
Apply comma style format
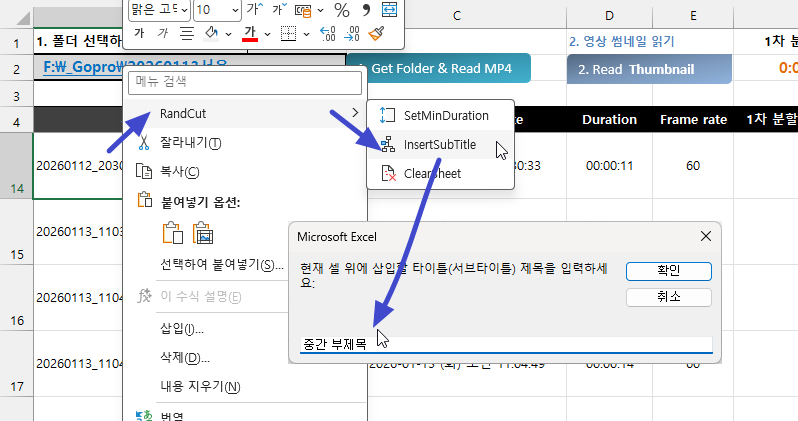coord(365,10)
